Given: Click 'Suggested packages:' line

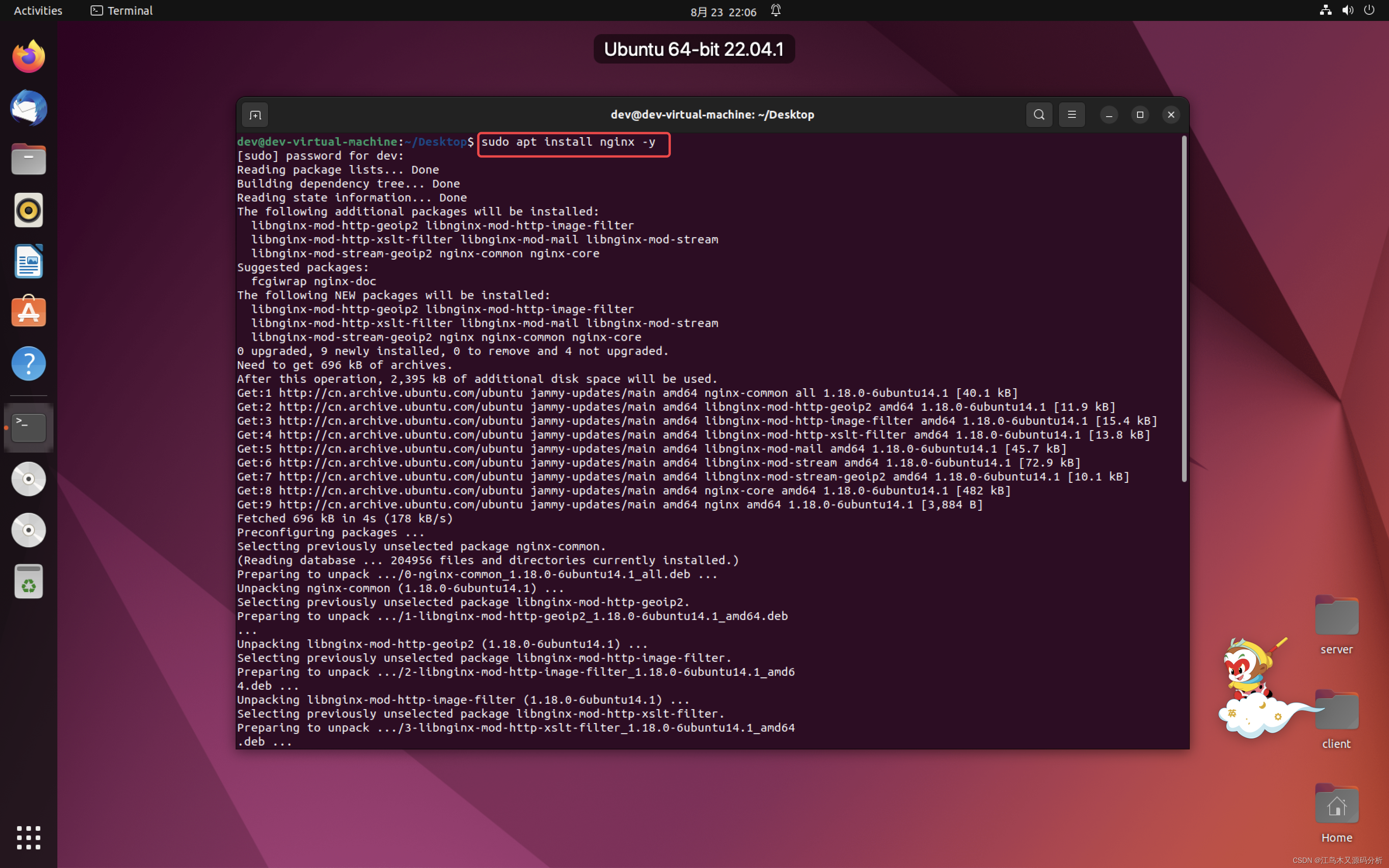Looking at the screenshot, I should [303, 267].
